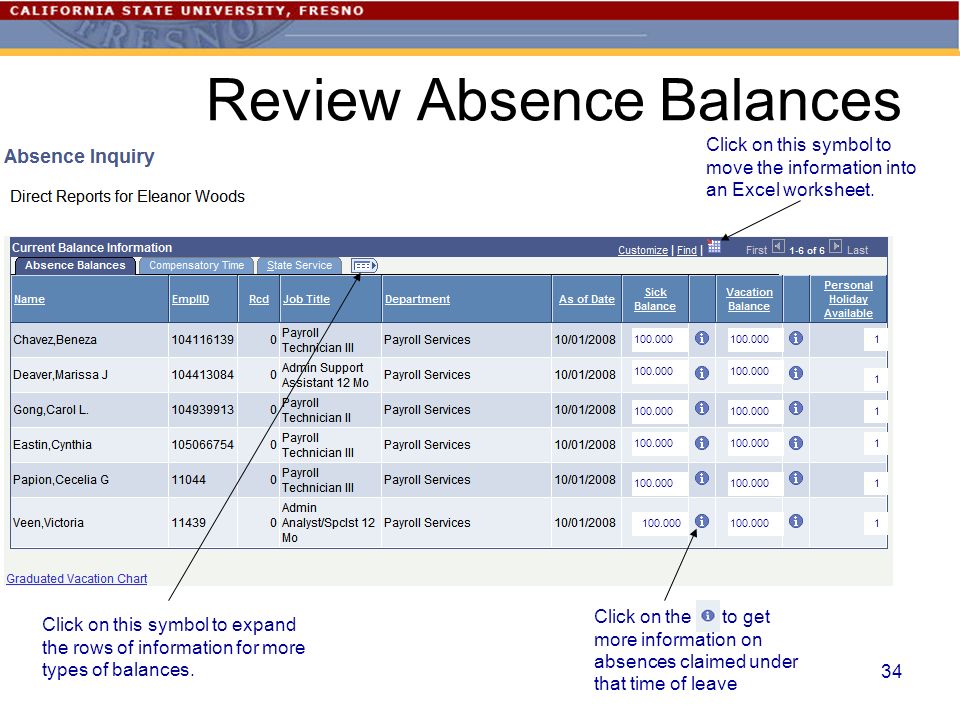Open sick balance info for Deaver,Marissa J
This screenshot has width=960, height=720.
point(702,373)
